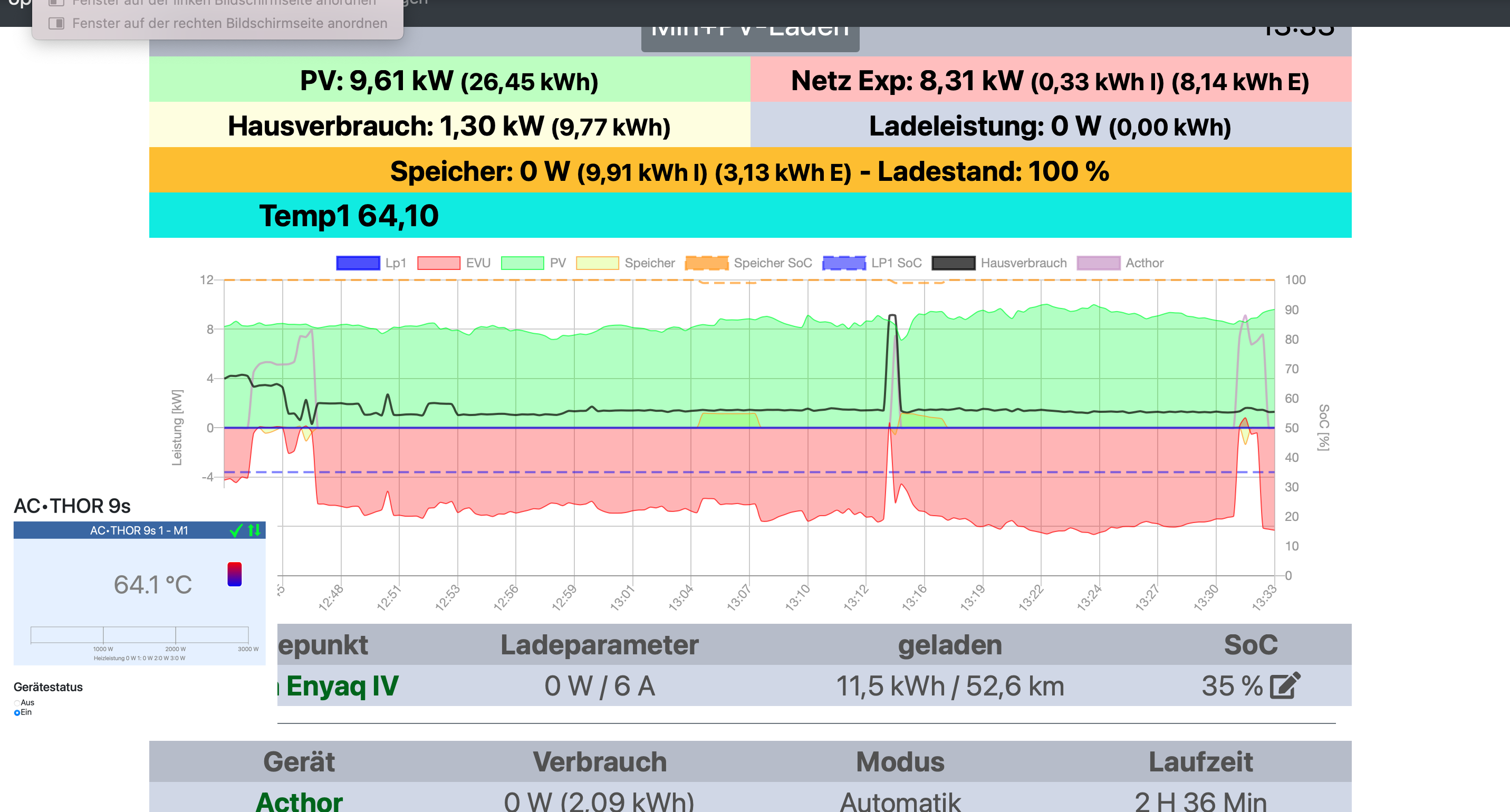Toggle the Lp1 legend swatch
Image resolution: width=1510 pixels, height=812 pixels.
pyautogui.click(x=358, y=263)
